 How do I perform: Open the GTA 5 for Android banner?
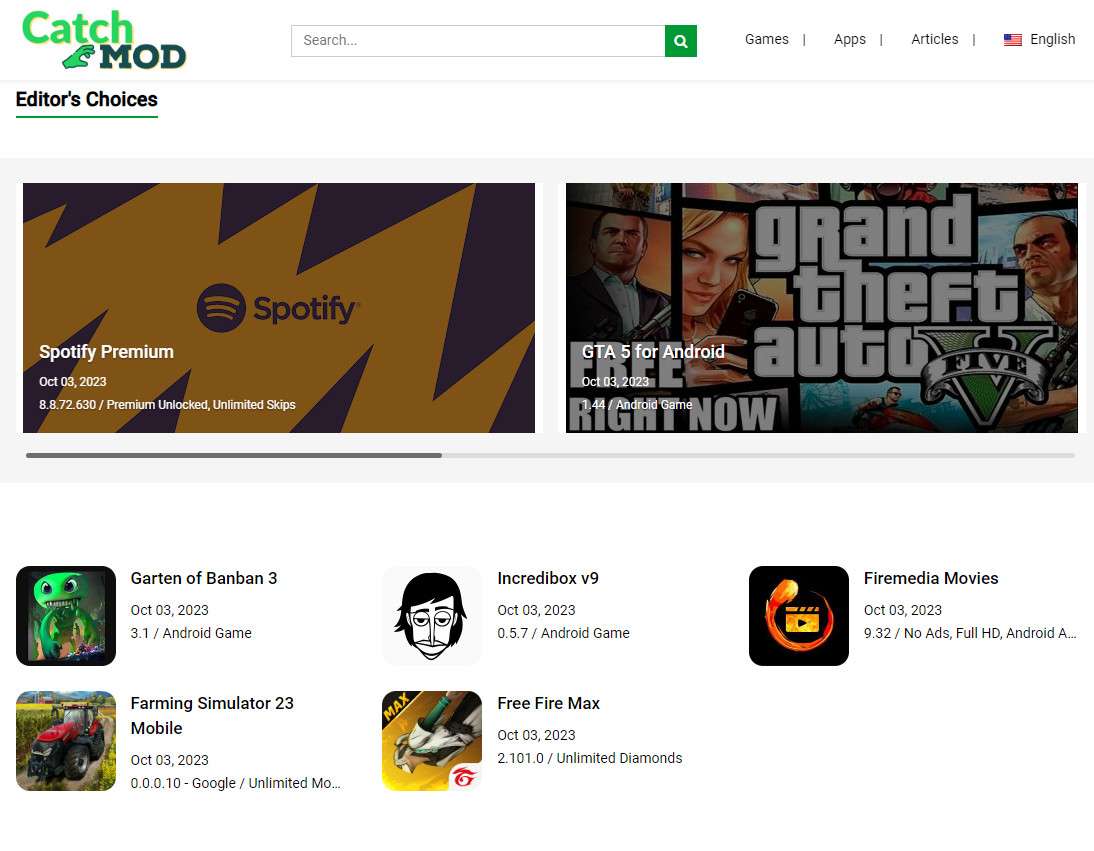[821, 308]
